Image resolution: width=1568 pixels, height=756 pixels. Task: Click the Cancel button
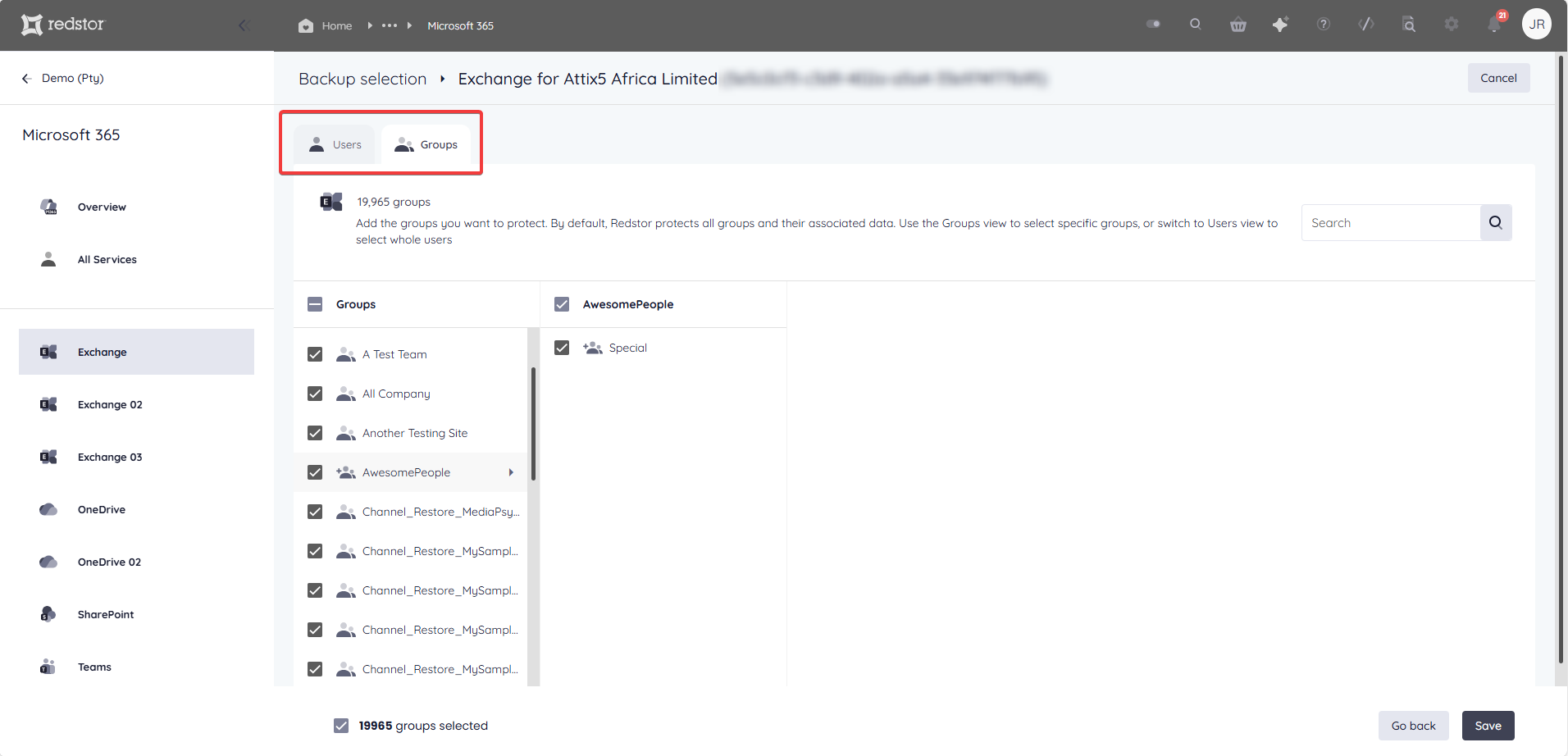click(1498, 78)
